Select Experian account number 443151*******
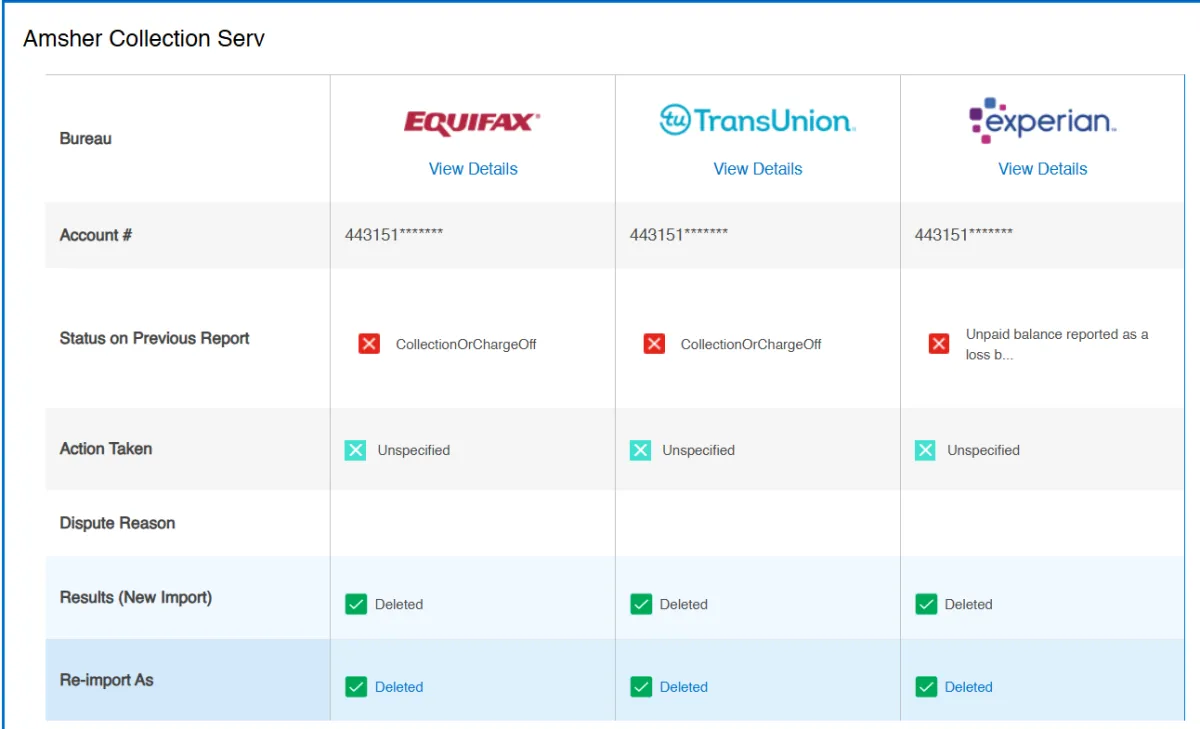Screen dimensions: 1200x729 (964, 235)
